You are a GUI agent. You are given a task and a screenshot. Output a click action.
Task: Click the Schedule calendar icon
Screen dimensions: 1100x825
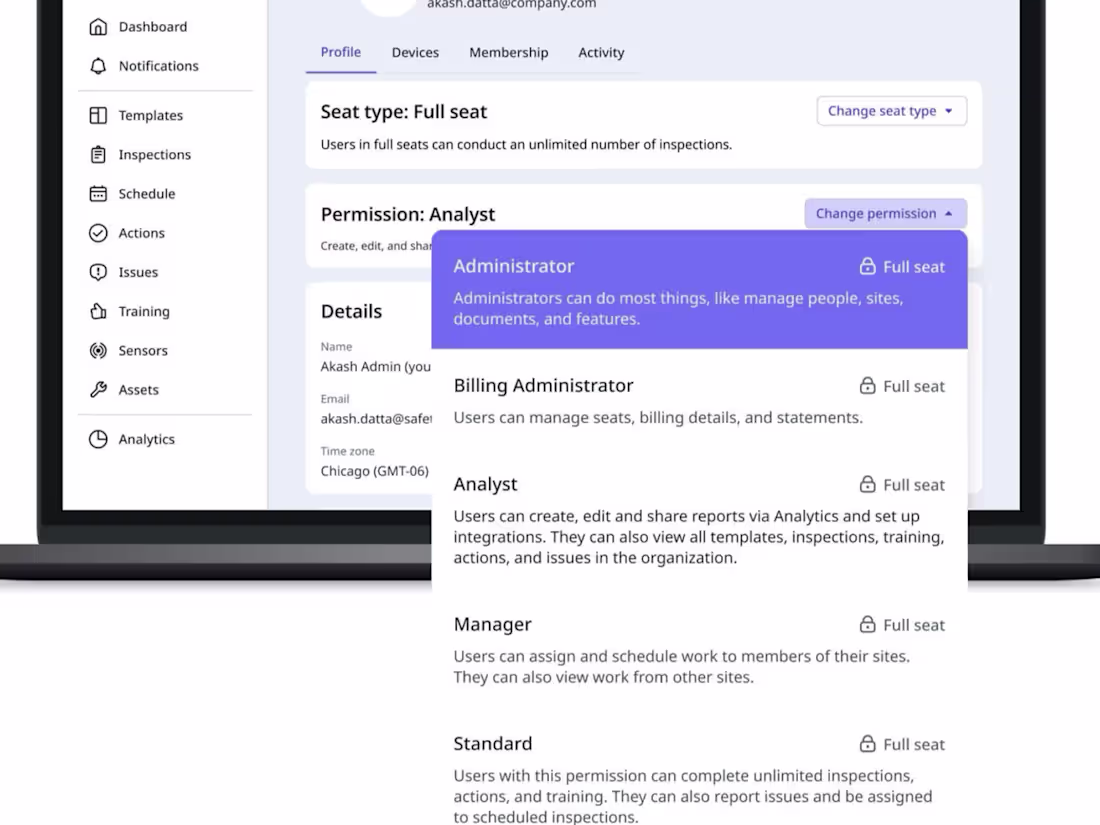pos(97,193)
